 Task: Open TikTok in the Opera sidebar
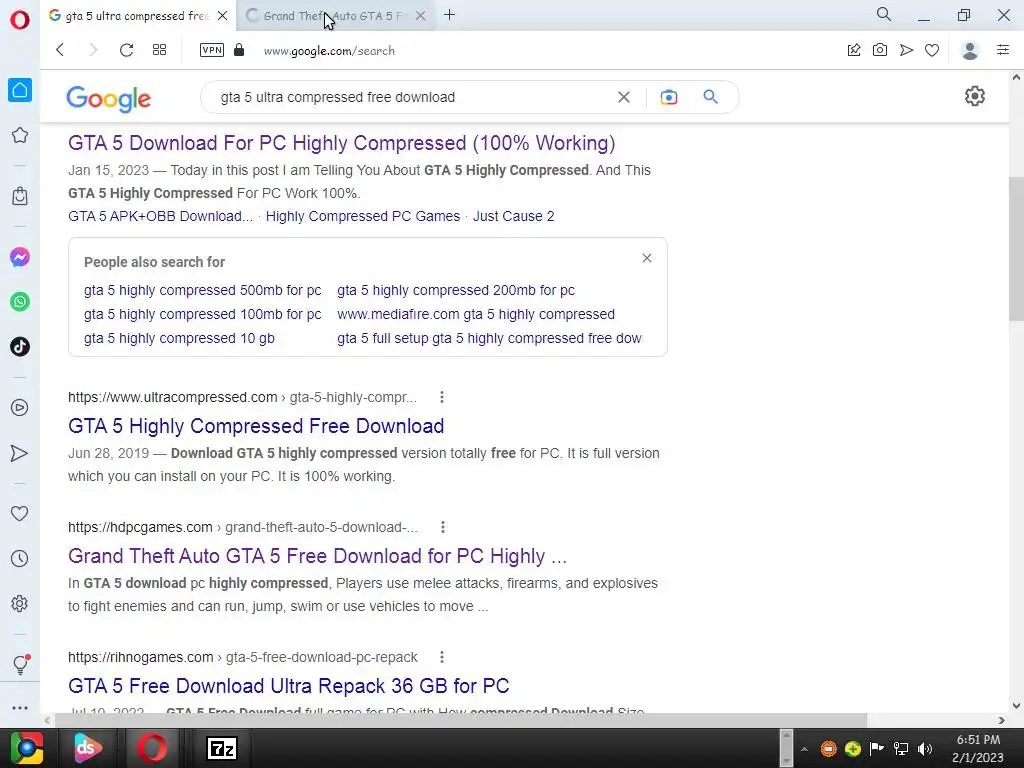[20, 346]
